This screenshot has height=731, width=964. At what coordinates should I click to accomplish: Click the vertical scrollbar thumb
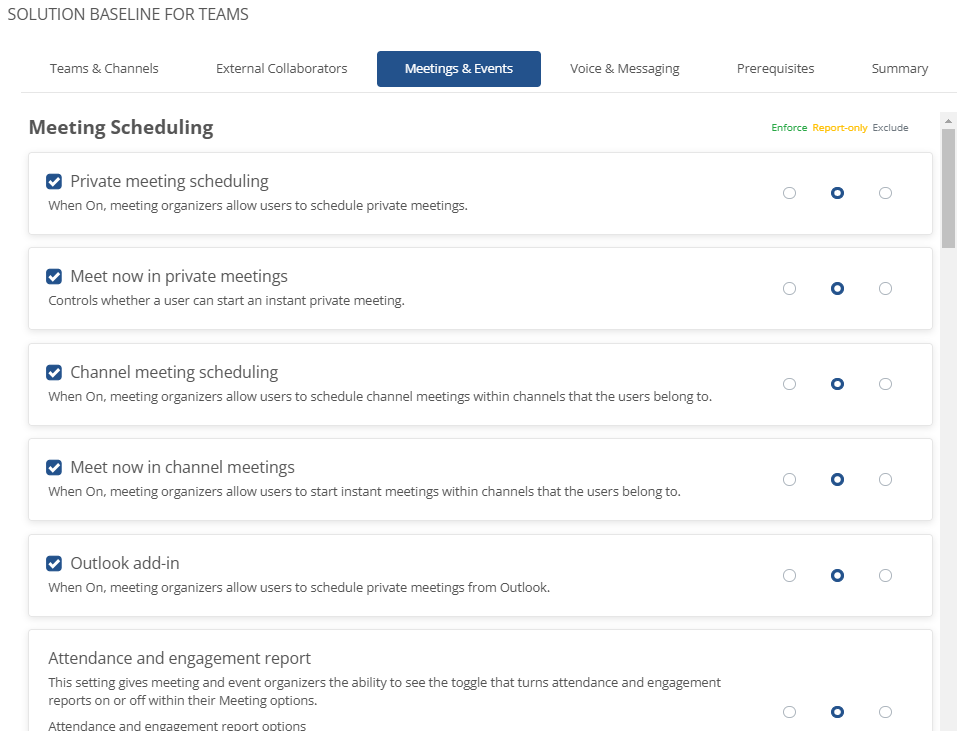point(948,188)
